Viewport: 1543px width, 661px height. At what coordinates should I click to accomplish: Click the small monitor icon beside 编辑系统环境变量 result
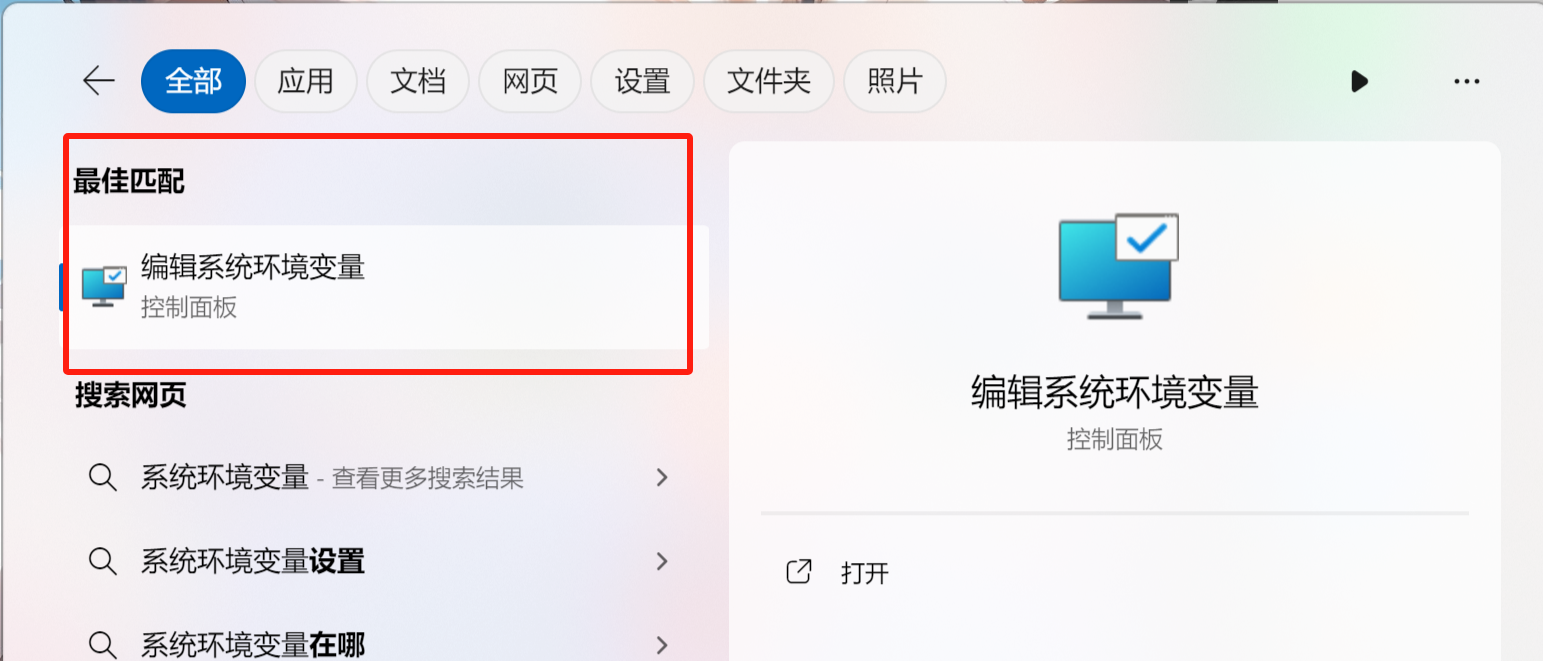coord(104,287)
